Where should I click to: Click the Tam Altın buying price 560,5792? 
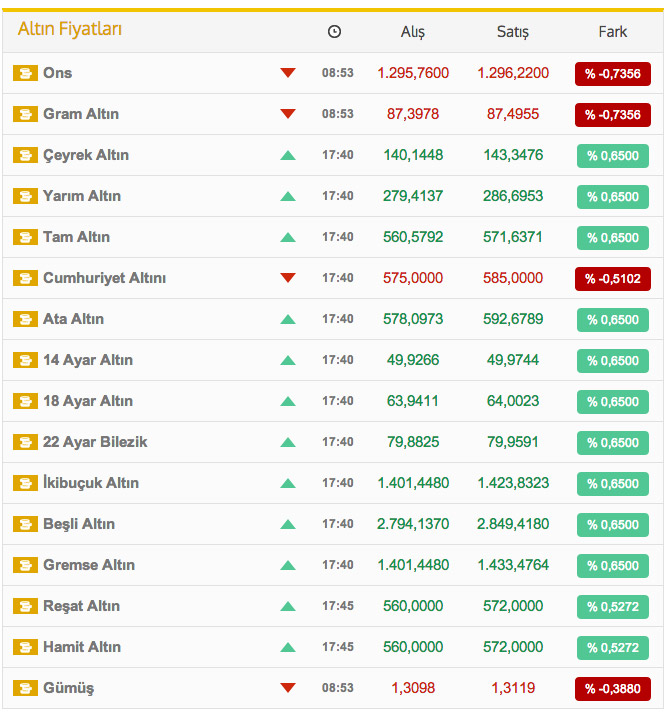click(413, 237)
